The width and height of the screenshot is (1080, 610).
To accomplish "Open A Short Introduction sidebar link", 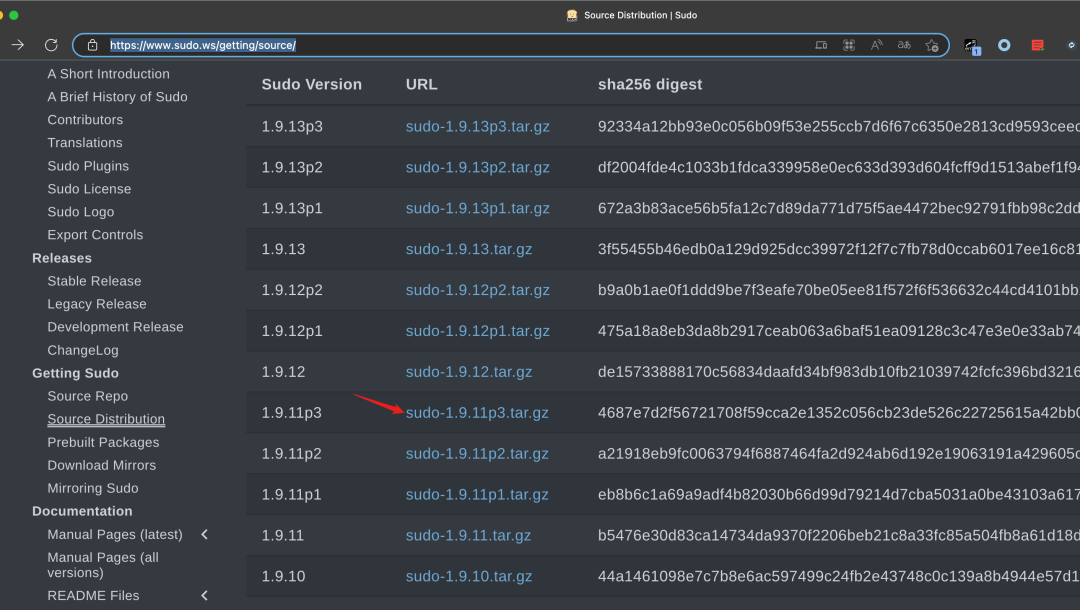I will [x=108, y=74].
